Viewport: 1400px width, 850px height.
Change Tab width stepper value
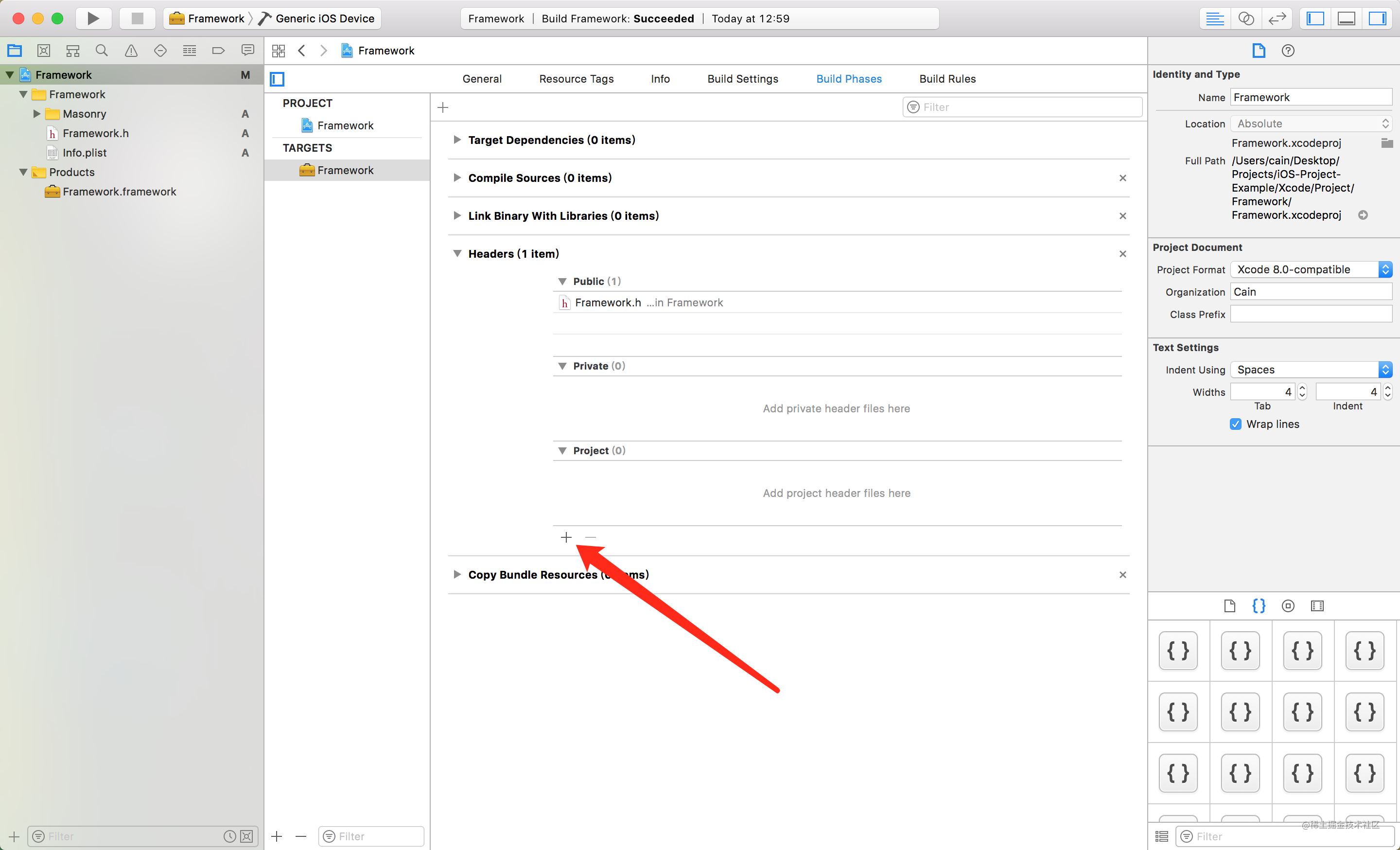click(x=1300, y=391)
